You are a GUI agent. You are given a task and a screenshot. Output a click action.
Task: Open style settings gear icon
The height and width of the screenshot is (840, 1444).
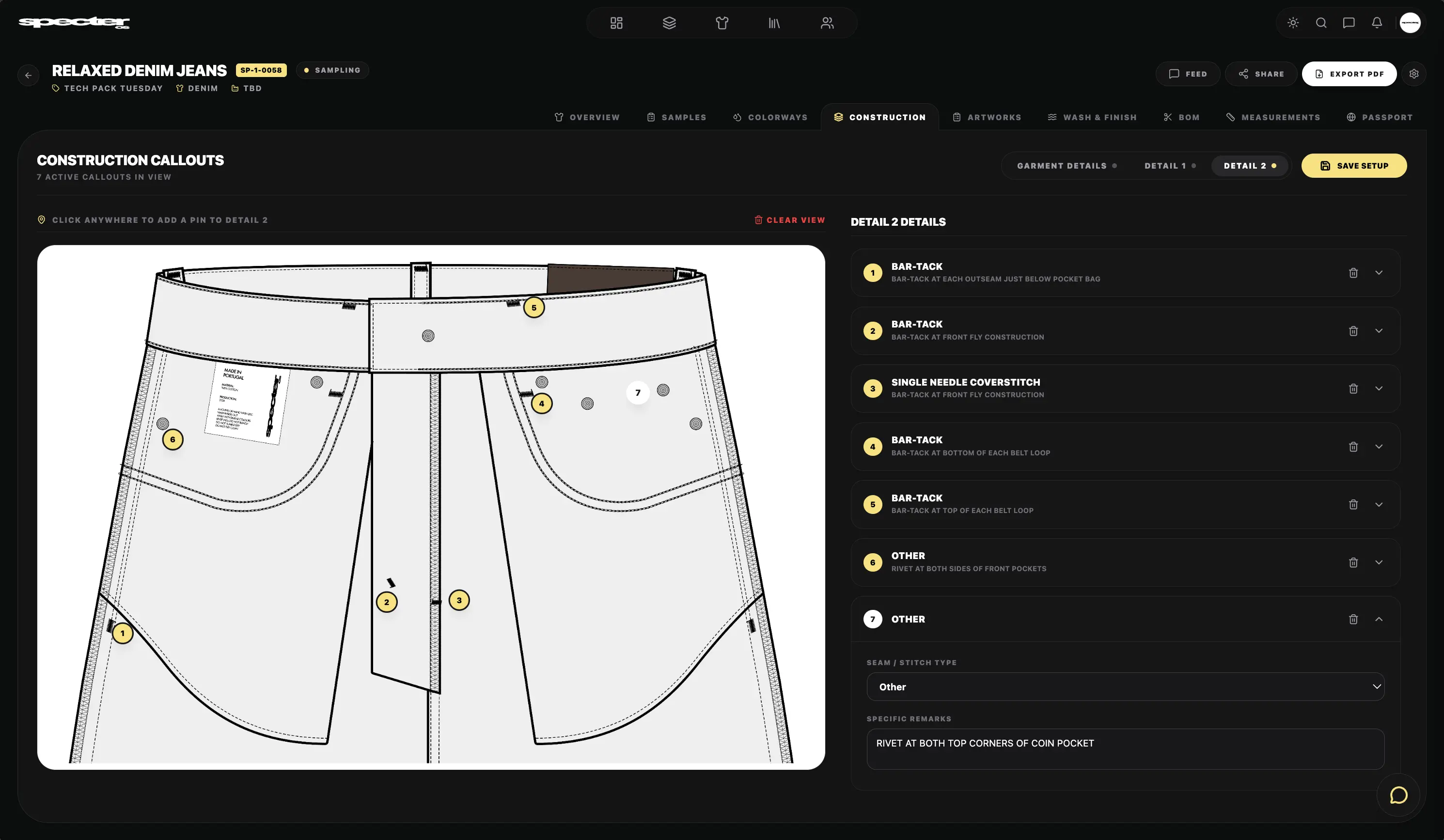tap(1413, 74)
